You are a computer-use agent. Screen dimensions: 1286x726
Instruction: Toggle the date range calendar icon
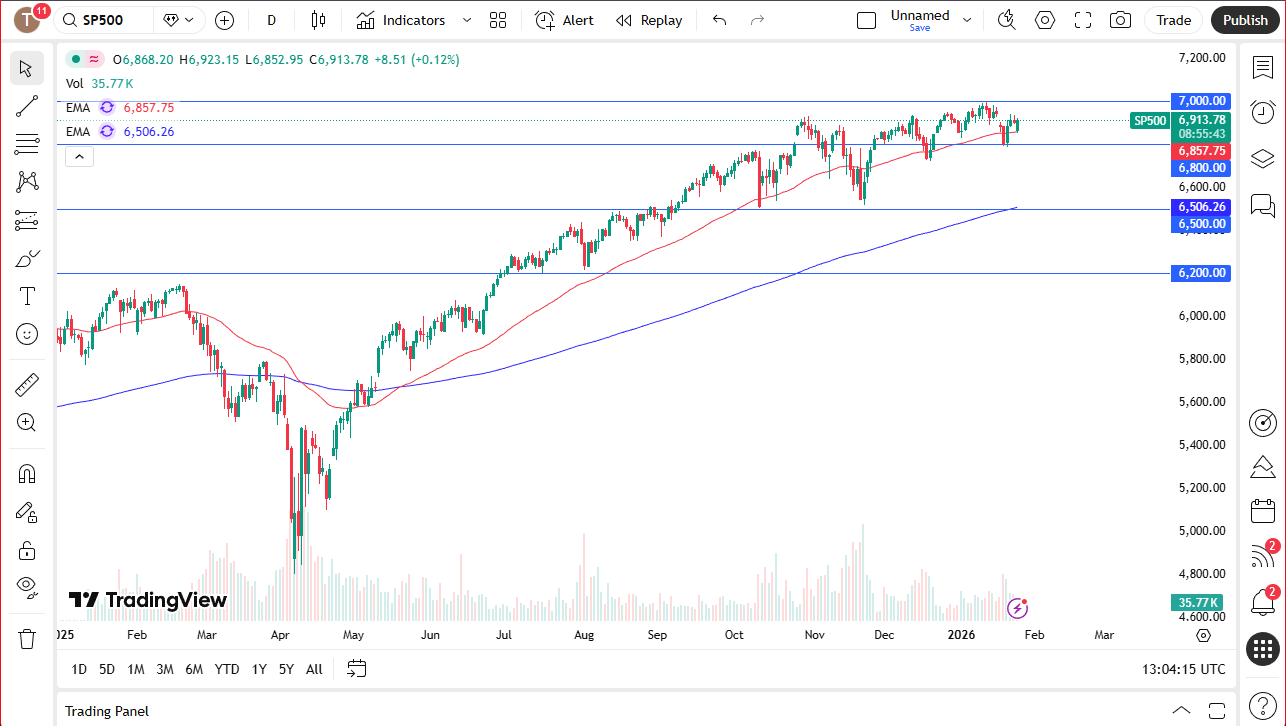coord(357,669)
